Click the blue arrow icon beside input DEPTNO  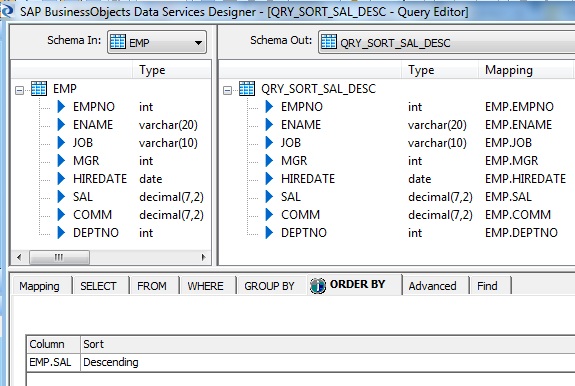(x=61, y=232)
